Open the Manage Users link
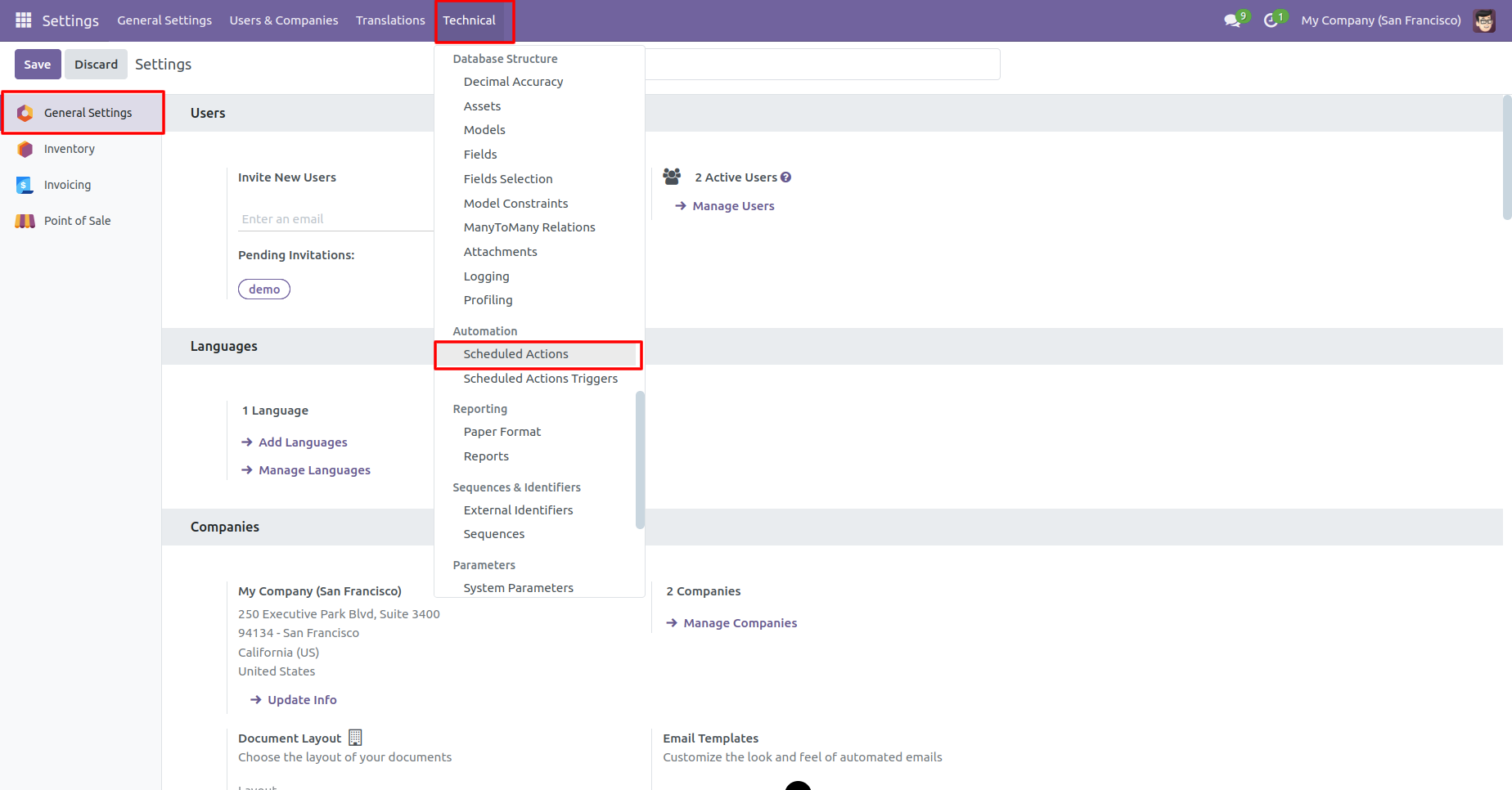This screenshot has height=790, width=1512. pos(733,206)
